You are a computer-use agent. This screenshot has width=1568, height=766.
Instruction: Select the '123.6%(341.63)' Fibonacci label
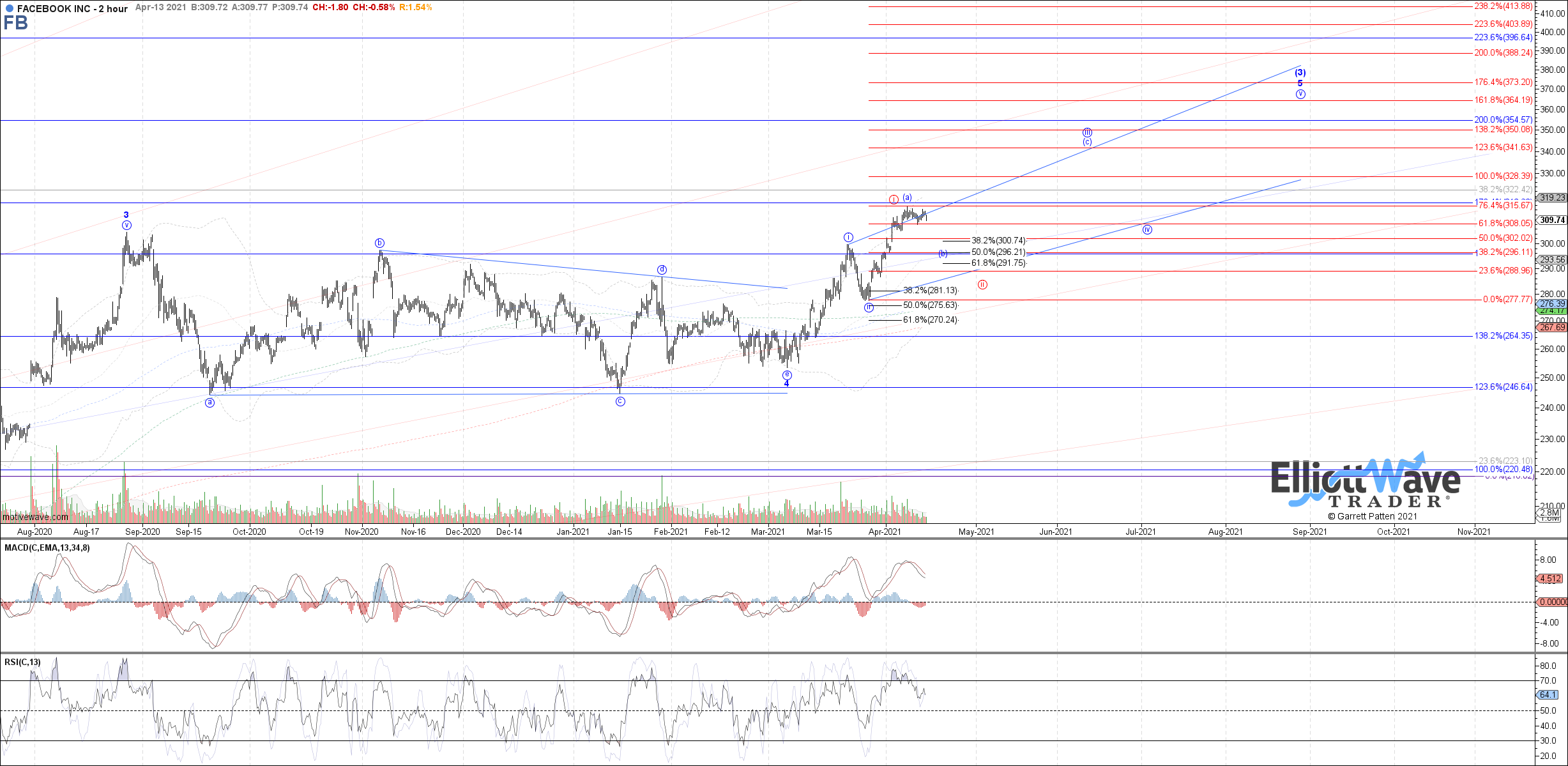[1503, 148]
